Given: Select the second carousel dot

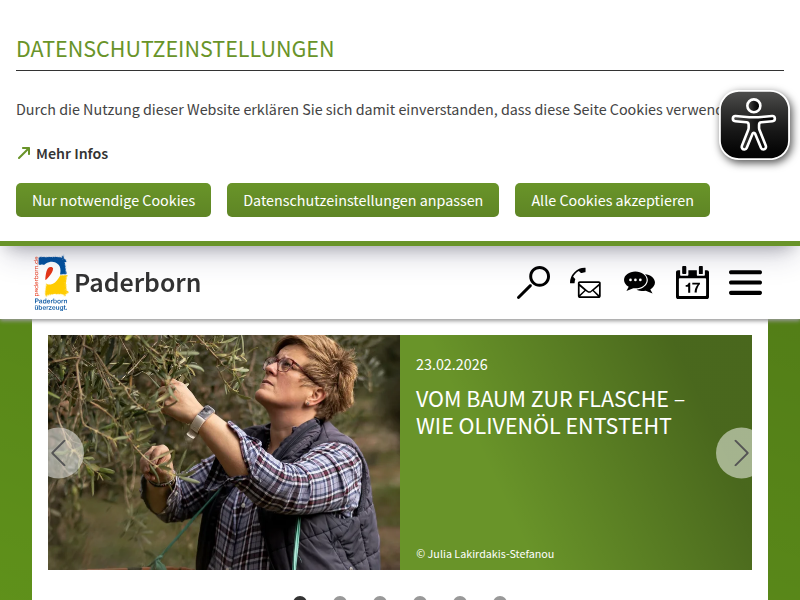Looking at the screenshot, I should pyautogui.click(x=340, y=598).
